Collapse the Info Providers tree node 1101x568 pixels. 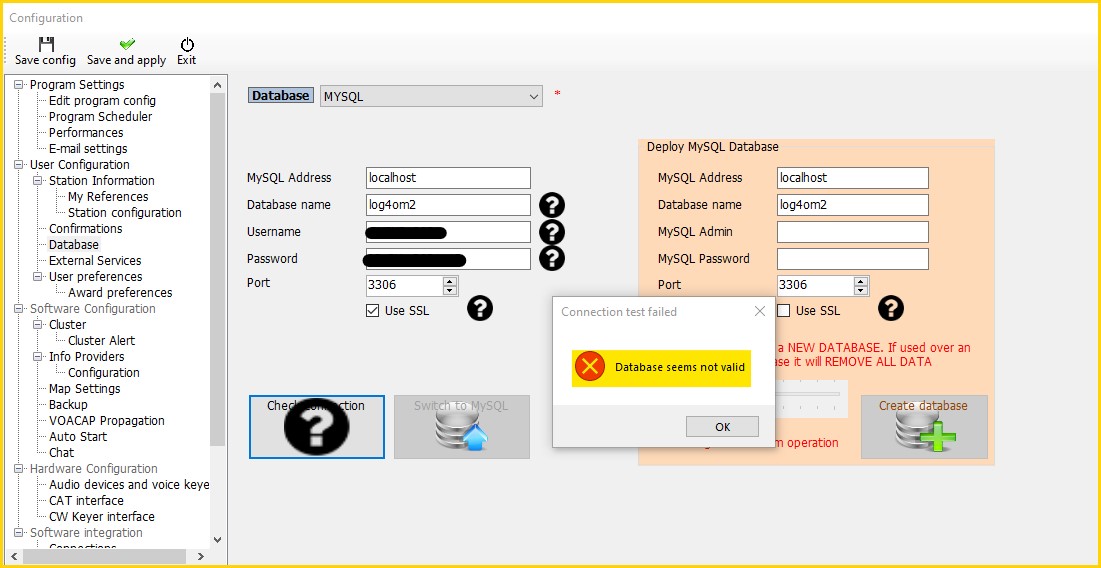[x=38, y=357]
